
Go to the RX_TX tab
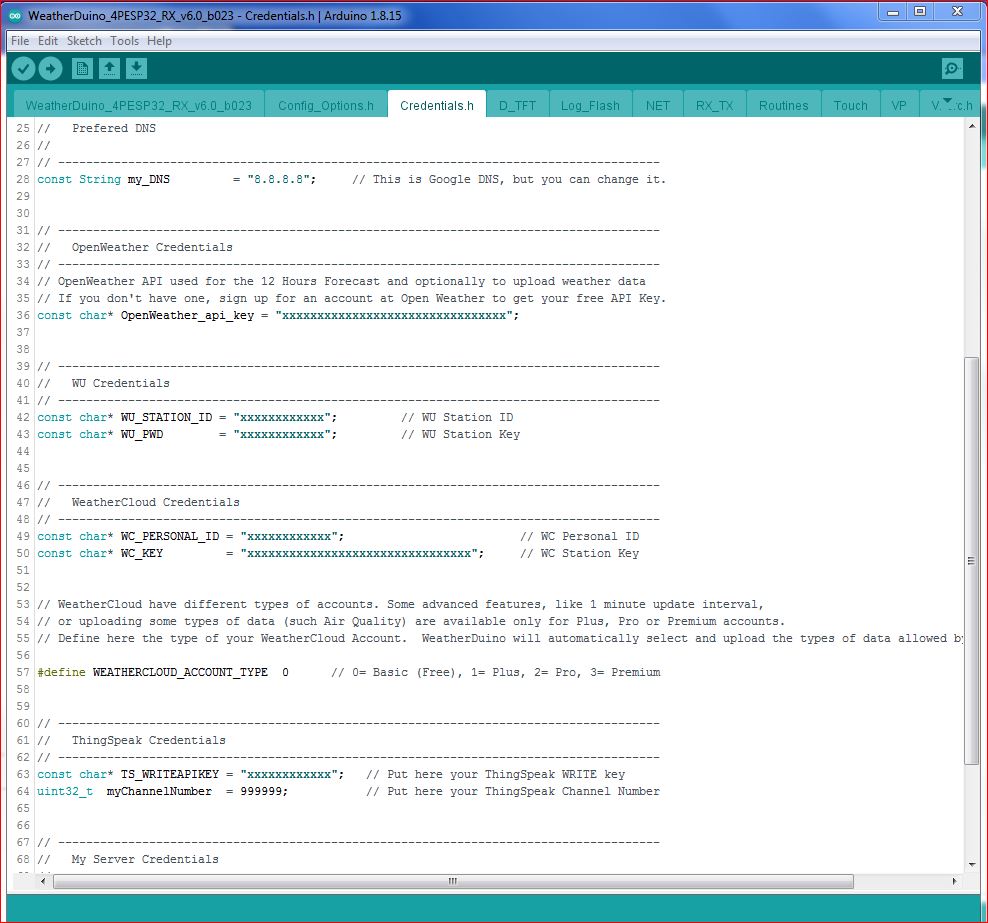coord(714,105)
